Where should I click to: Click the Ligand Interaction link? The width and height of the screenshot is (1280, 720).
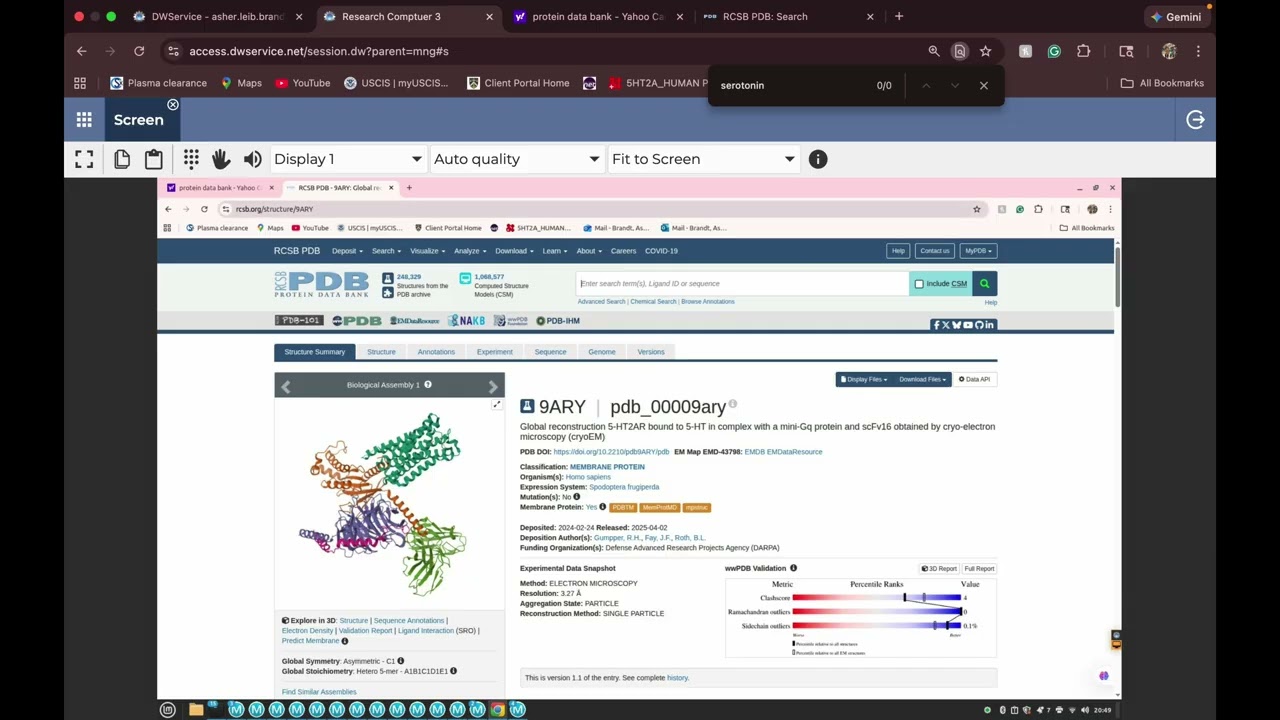pyautogui.click(x=425, y=631)
